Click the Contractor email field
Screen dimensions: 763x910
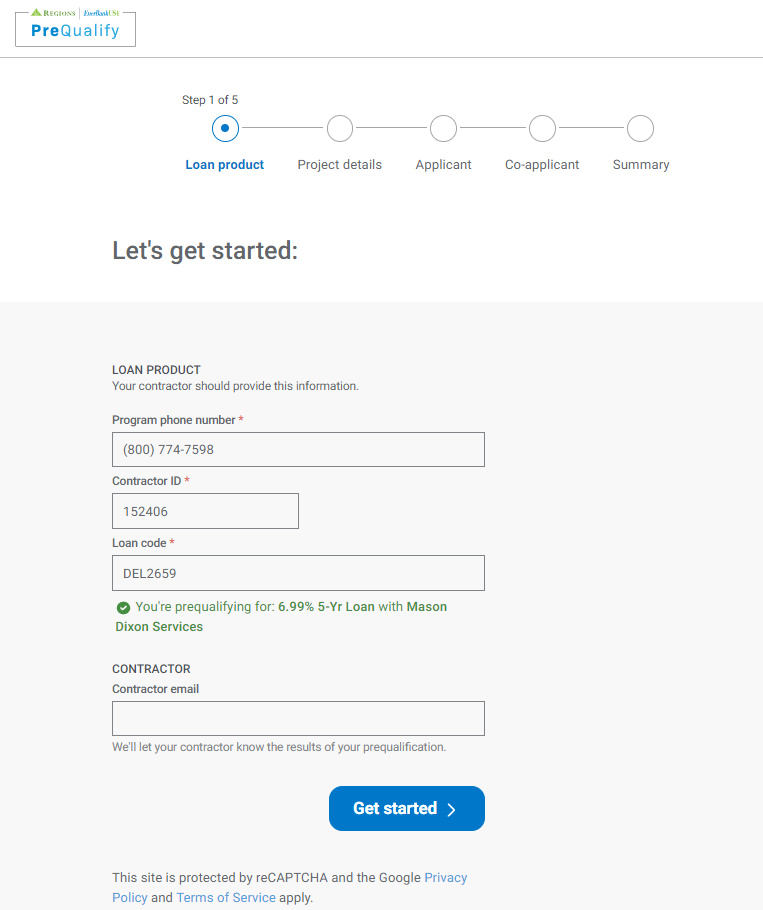coord(298,719)
